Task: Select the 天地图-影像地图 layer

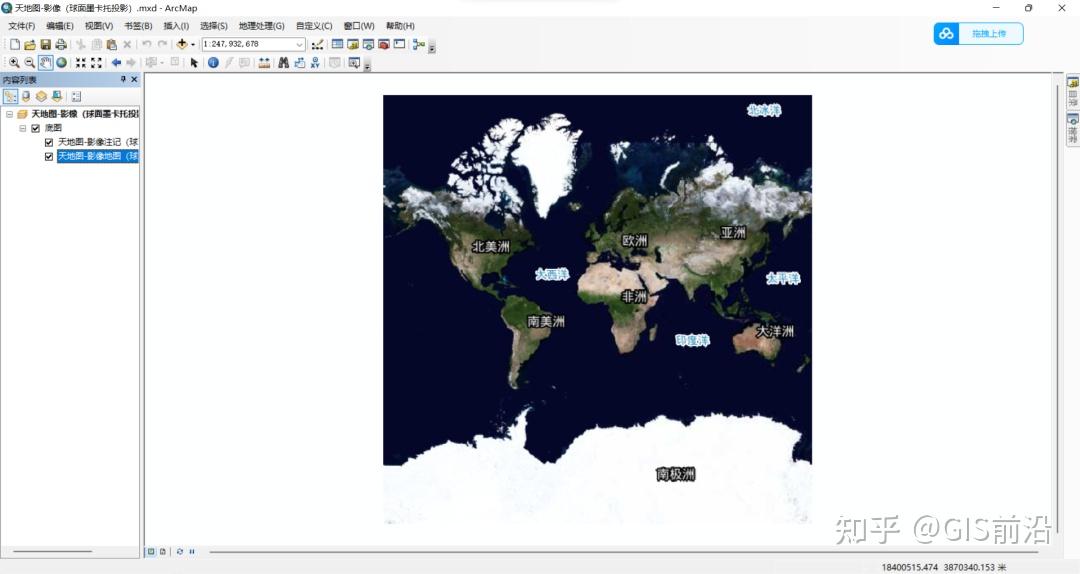Action: (x=98, y=156)
